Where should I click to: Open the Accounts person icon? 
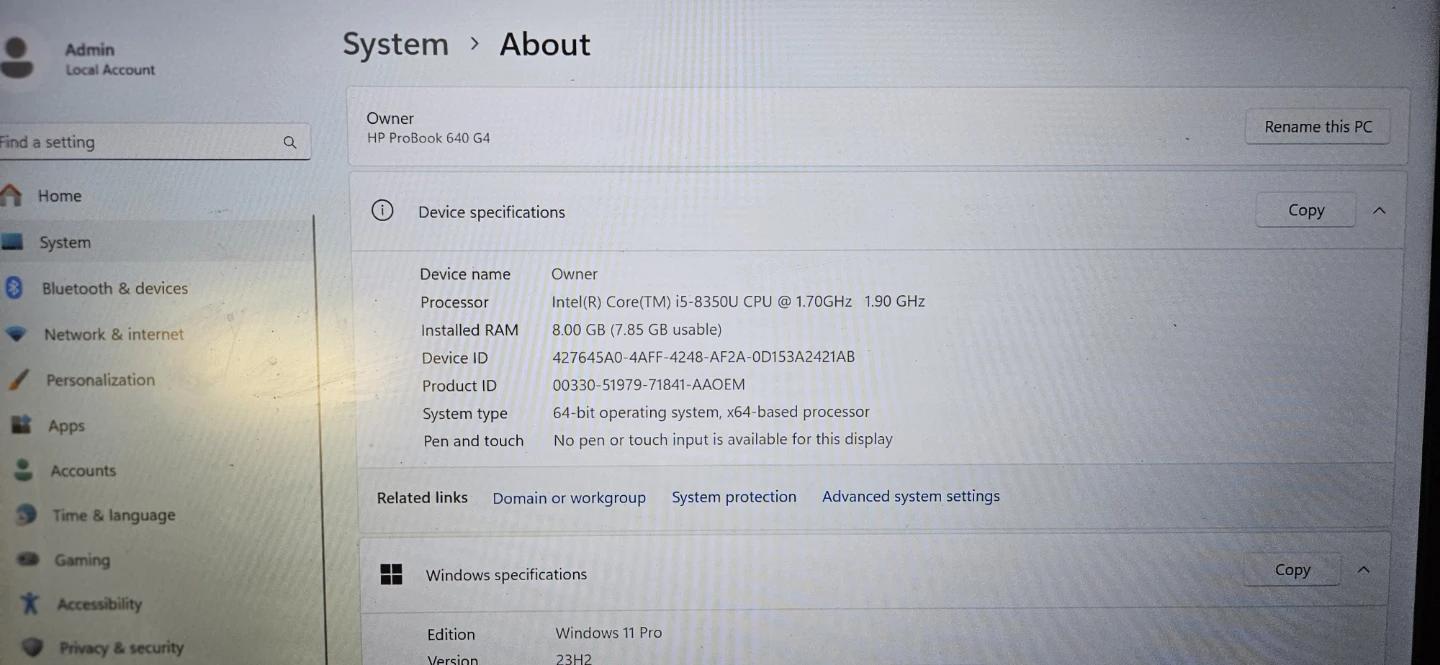[x=25, y=470]
